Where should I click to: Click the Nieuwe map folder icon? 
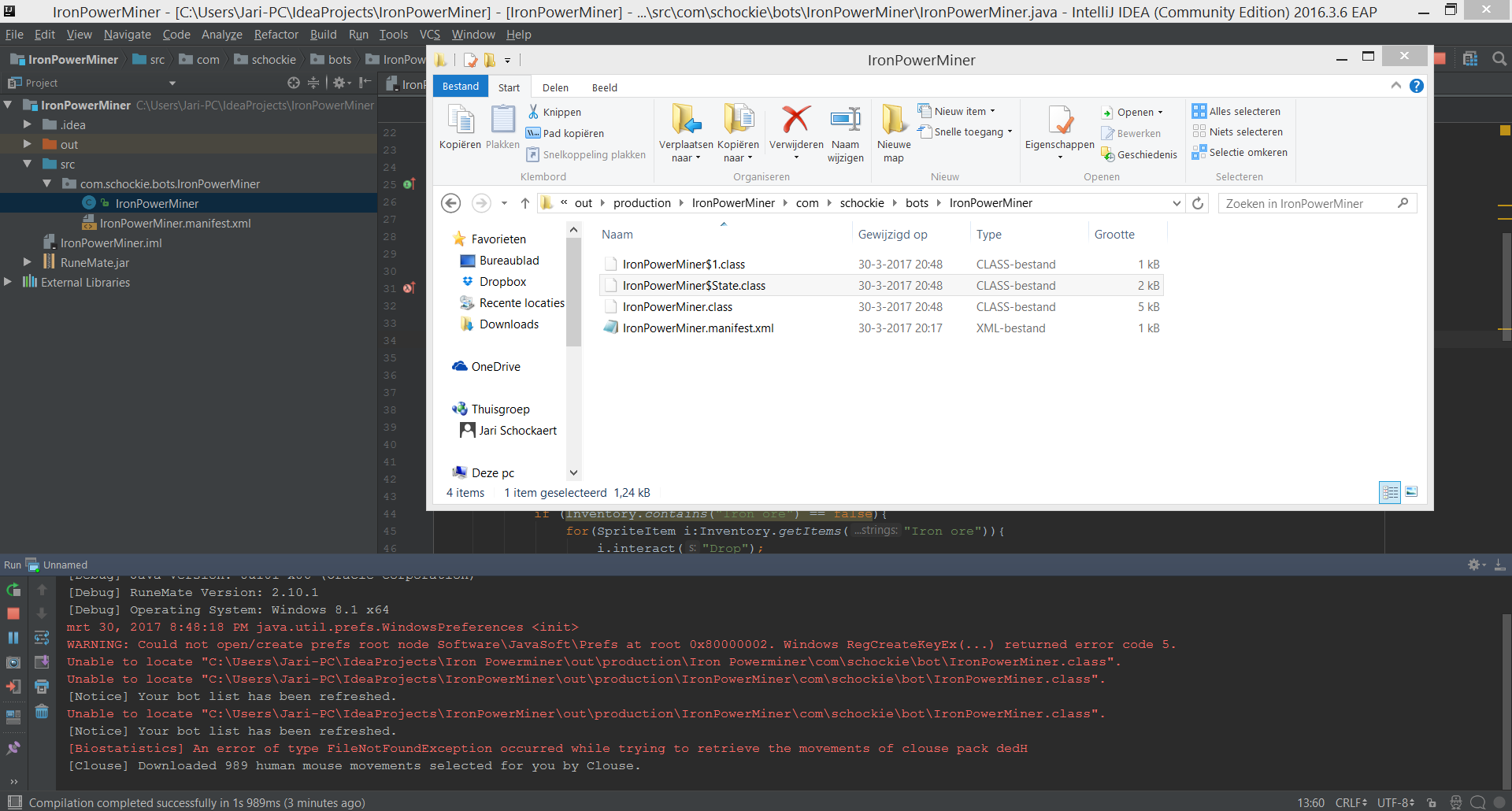pos(894,119)
